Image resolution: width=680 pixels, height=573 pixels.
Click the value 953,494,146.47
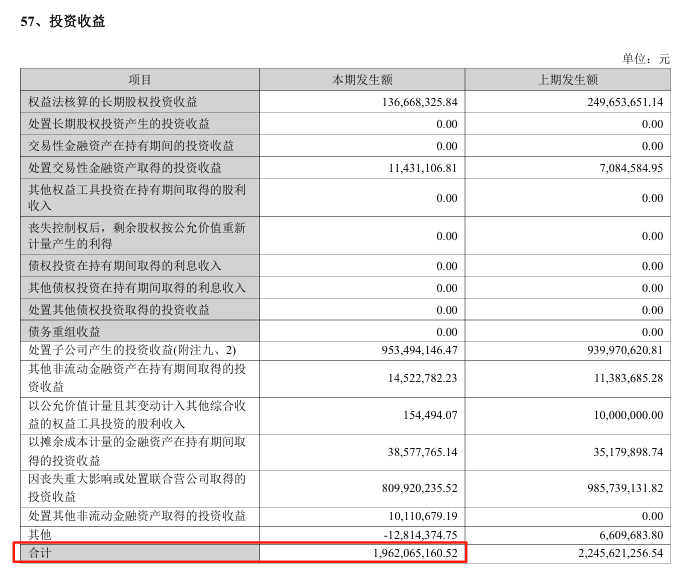click(x=419, y=350)
